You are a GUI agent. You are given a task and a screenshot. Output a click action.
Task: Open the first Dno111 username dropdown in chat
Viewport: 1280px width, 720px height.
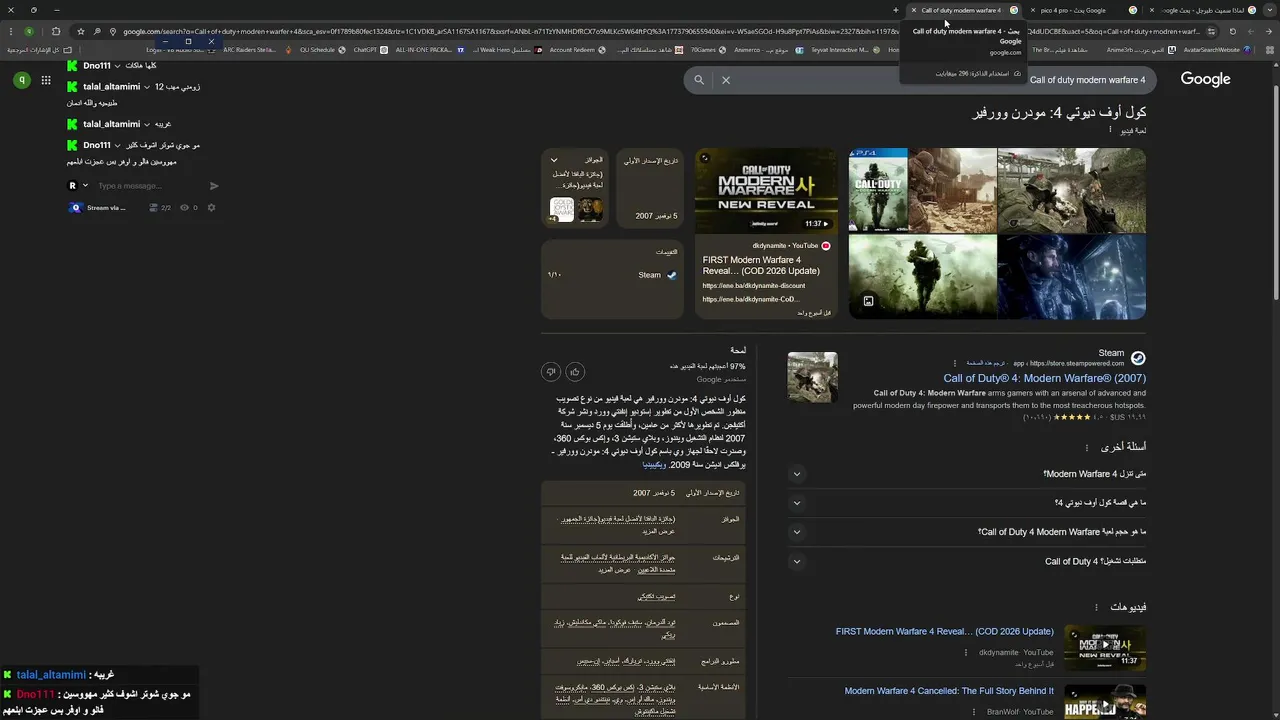pos(118,66)
